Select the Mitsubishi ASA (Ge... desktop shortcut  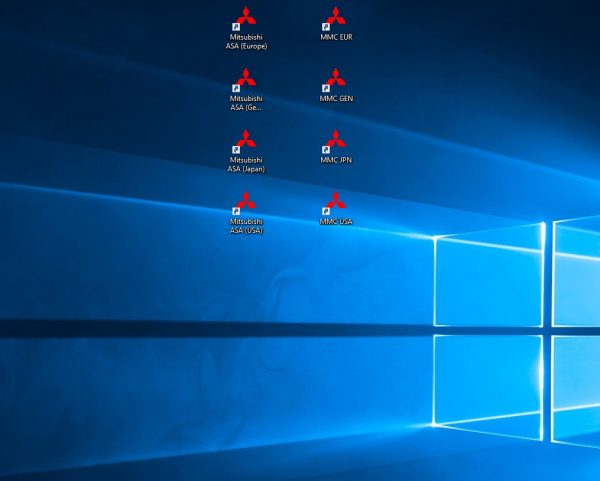tap(246, 90)
